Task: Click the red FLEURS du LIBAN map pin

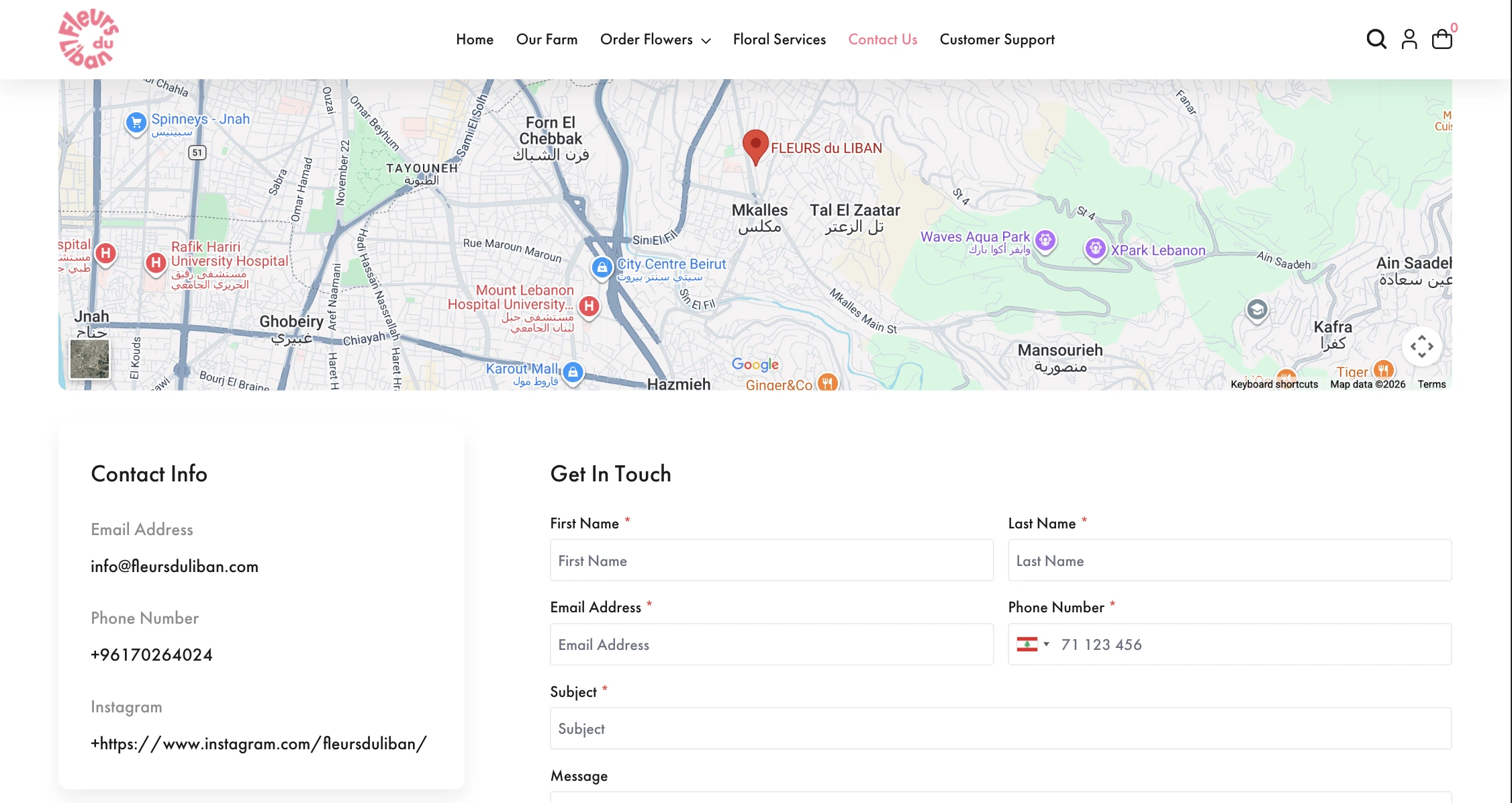Action: 755,147
